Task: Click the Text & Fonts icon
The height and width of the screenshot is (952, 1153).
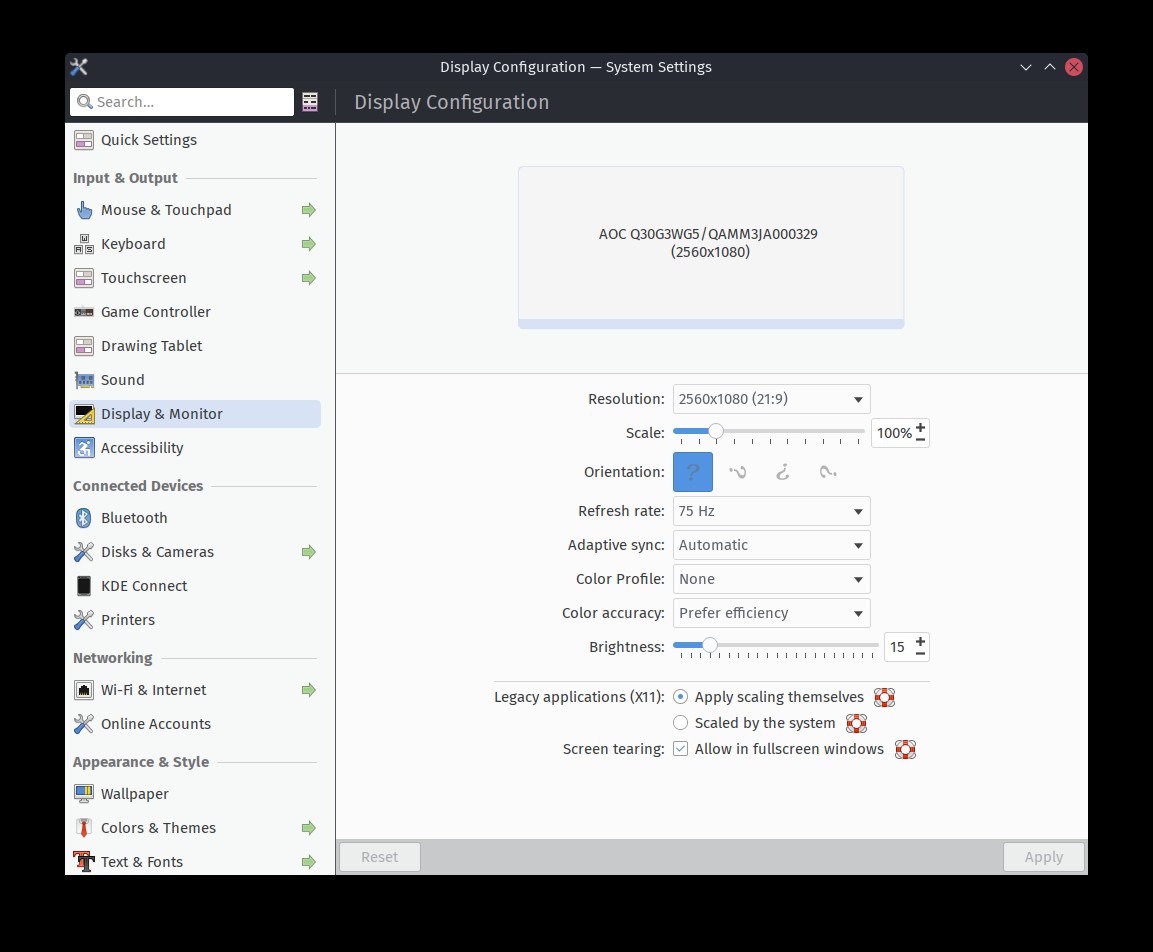Action: [x=84, y=862]
